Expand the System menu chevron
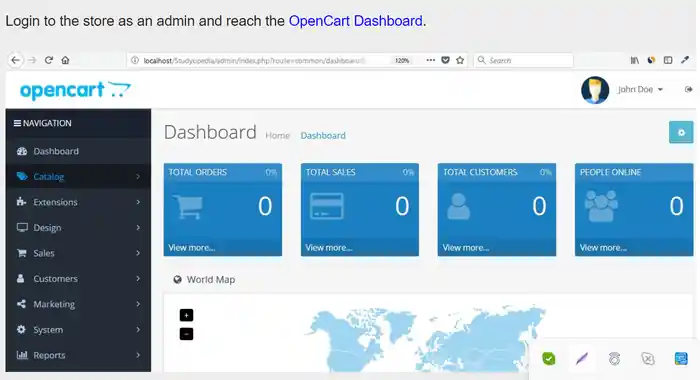This screenshot has width=700, height=380. click(138, 330)
